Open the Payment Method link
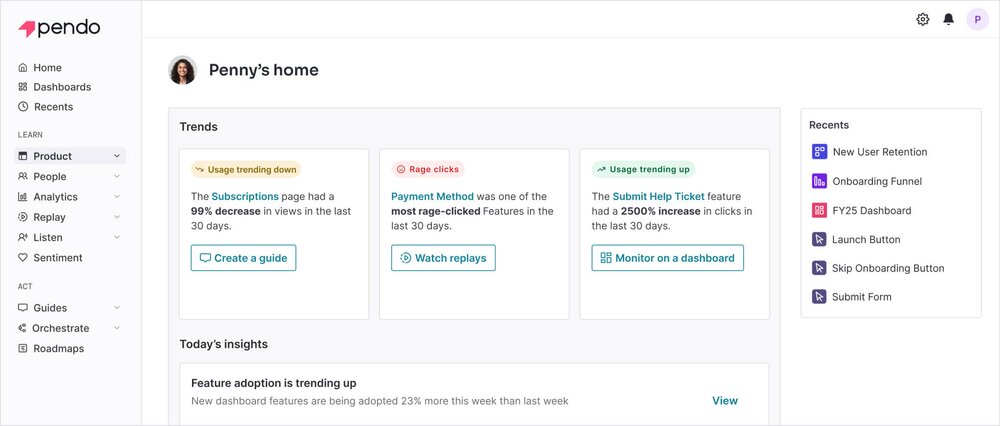This screenshot has width=1000, height=426. coord(432,196)
